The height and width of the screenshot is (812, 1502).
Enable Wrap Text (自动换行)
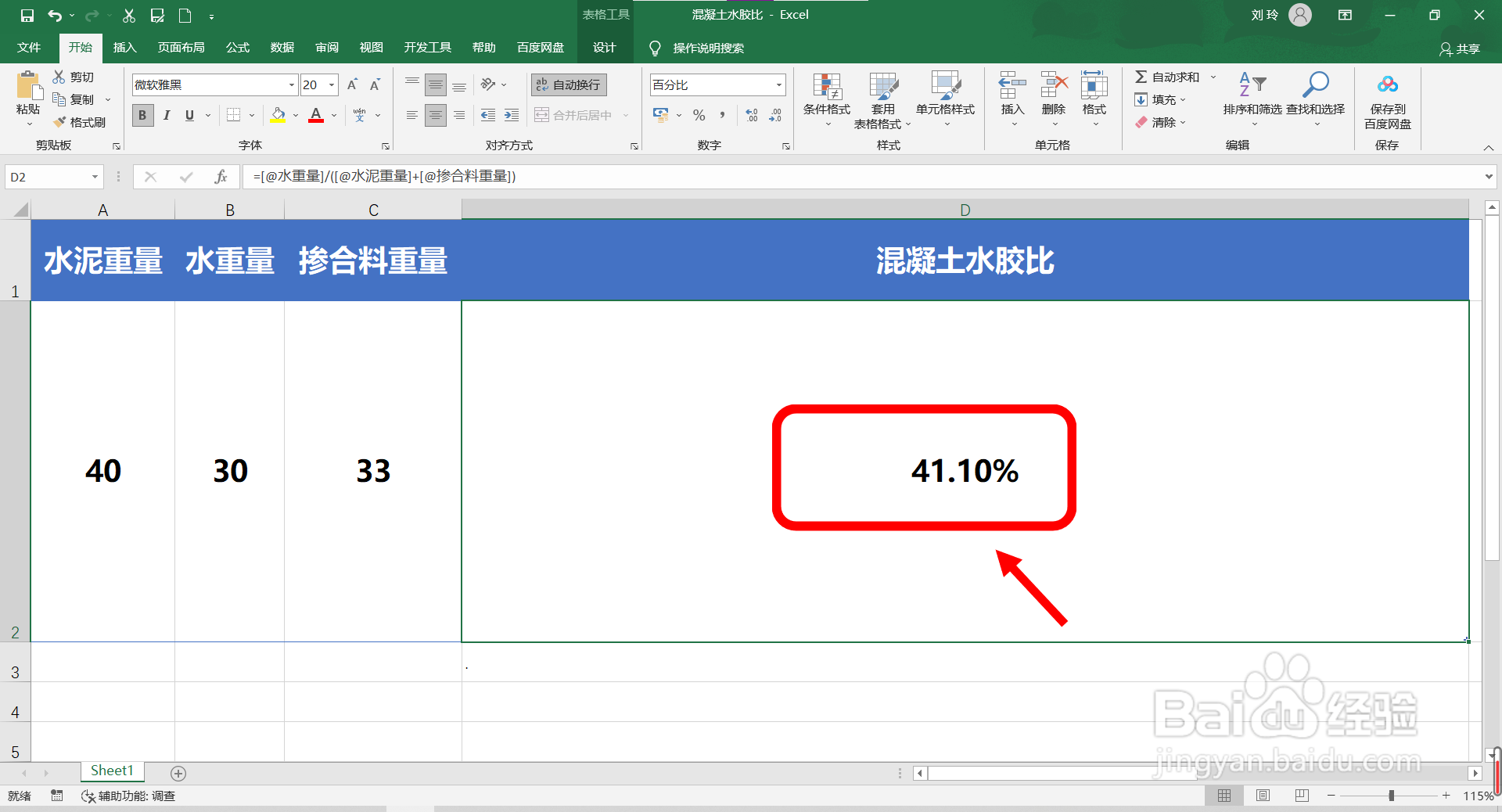click(568, 84)
